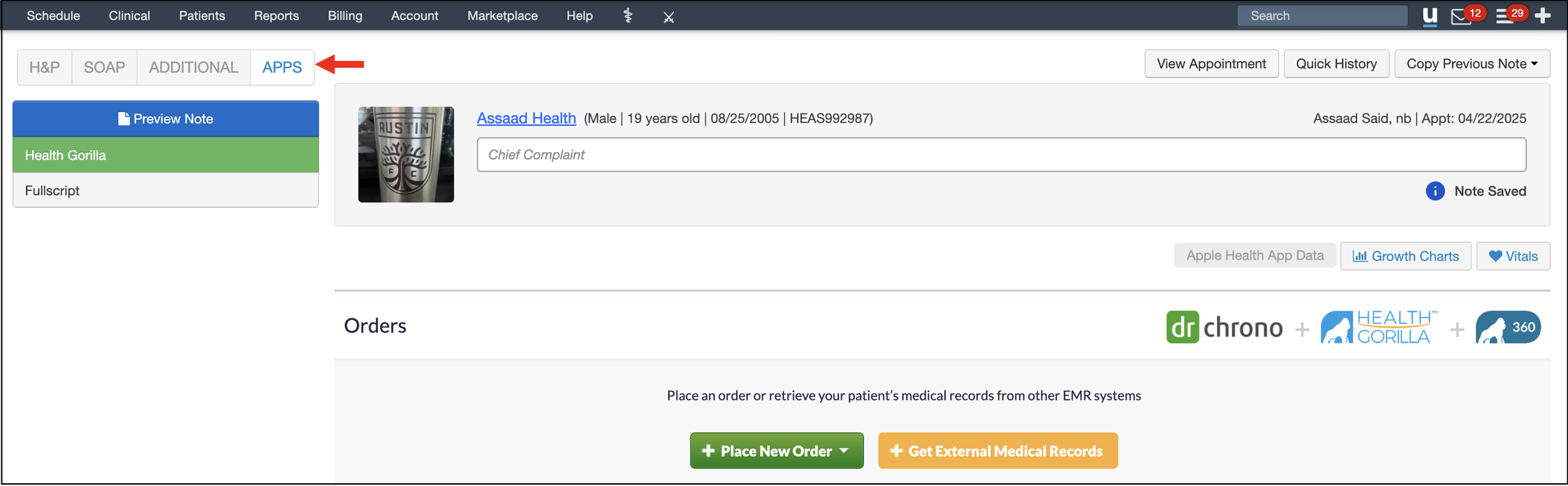The width and height of the screenshot is (1568, 486).
Task: Click the Health Gorilla 360 badge logo
Action: [1507, 327]
